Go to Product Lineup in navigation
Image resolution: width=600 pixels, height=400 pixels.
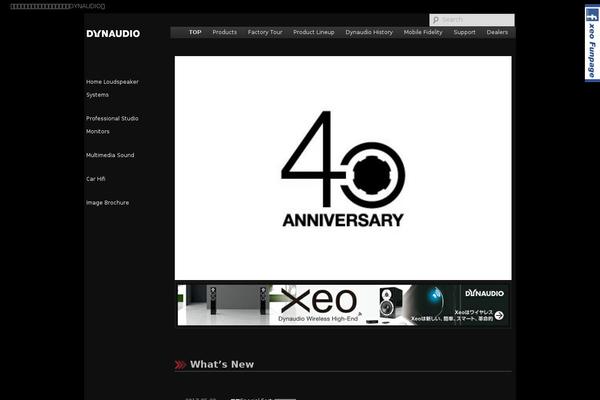coord(314,32)
